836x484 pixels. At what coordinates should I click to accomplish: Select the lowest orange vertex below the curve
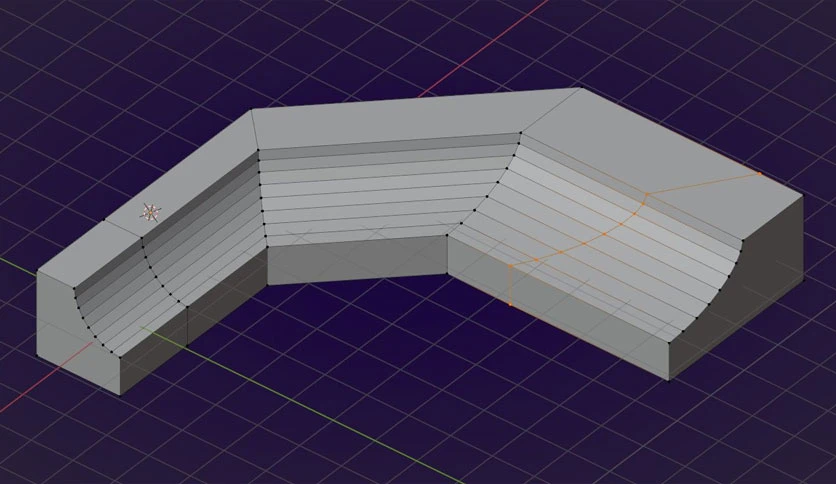[510, 304]
